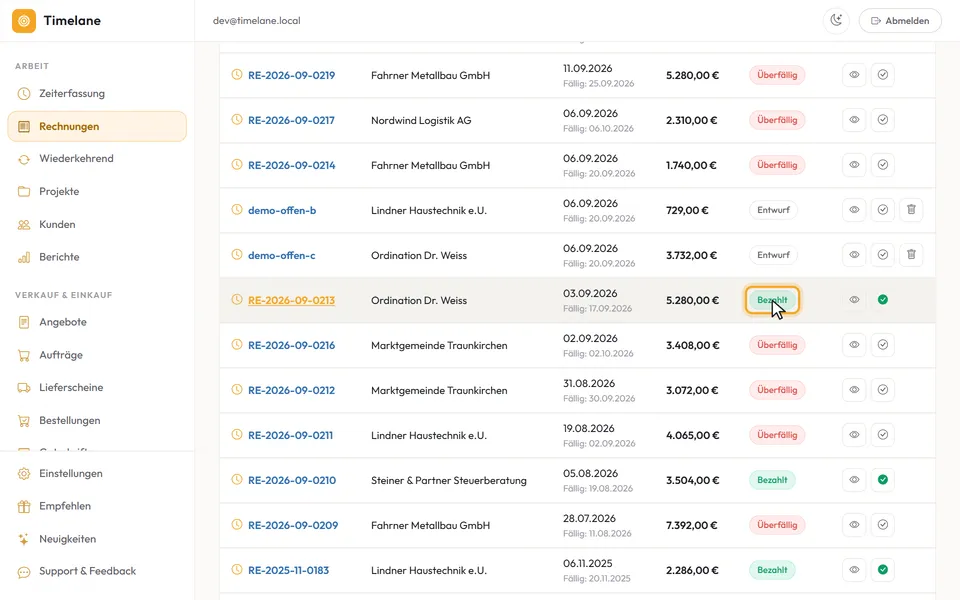Open Projekte from the sidebar
The image size is (960, 600).
click(x=97, y=192)
